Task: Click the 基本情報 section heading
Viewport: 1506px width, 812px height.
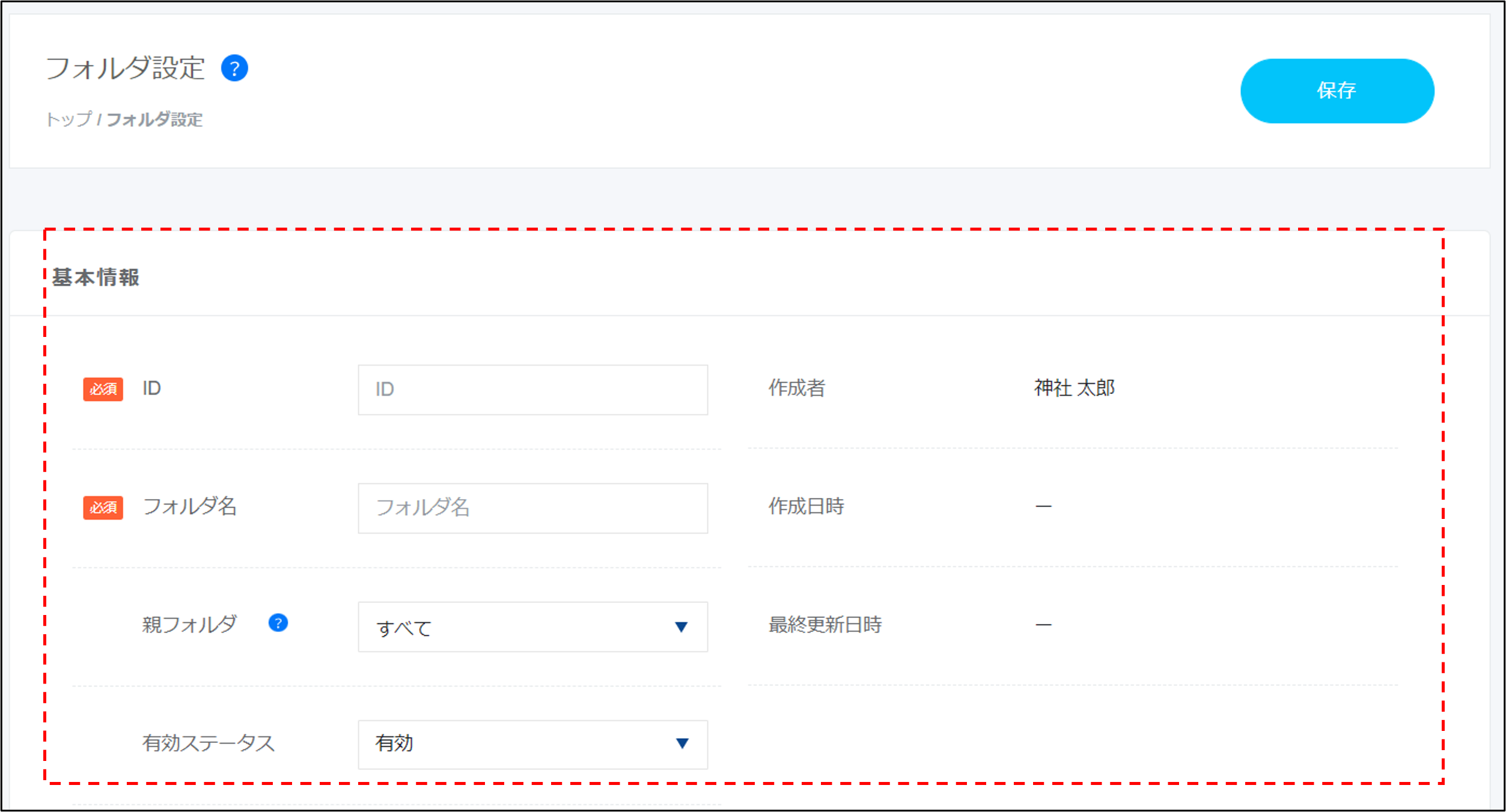Action: 96,277
